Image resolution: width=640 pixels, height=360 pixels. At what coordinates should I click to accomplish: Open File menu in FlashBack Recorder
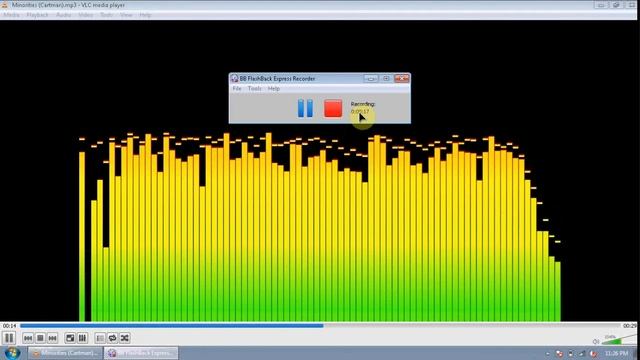pos(237,89)
